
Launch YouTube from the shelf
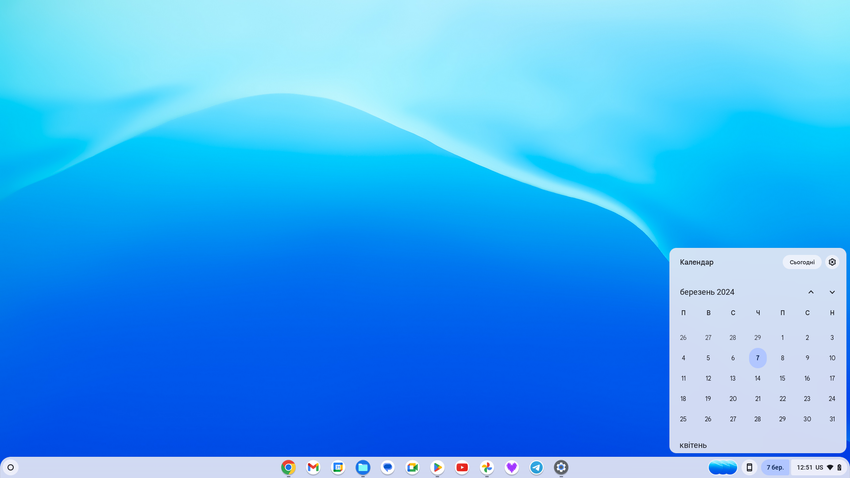pos(462,467)
